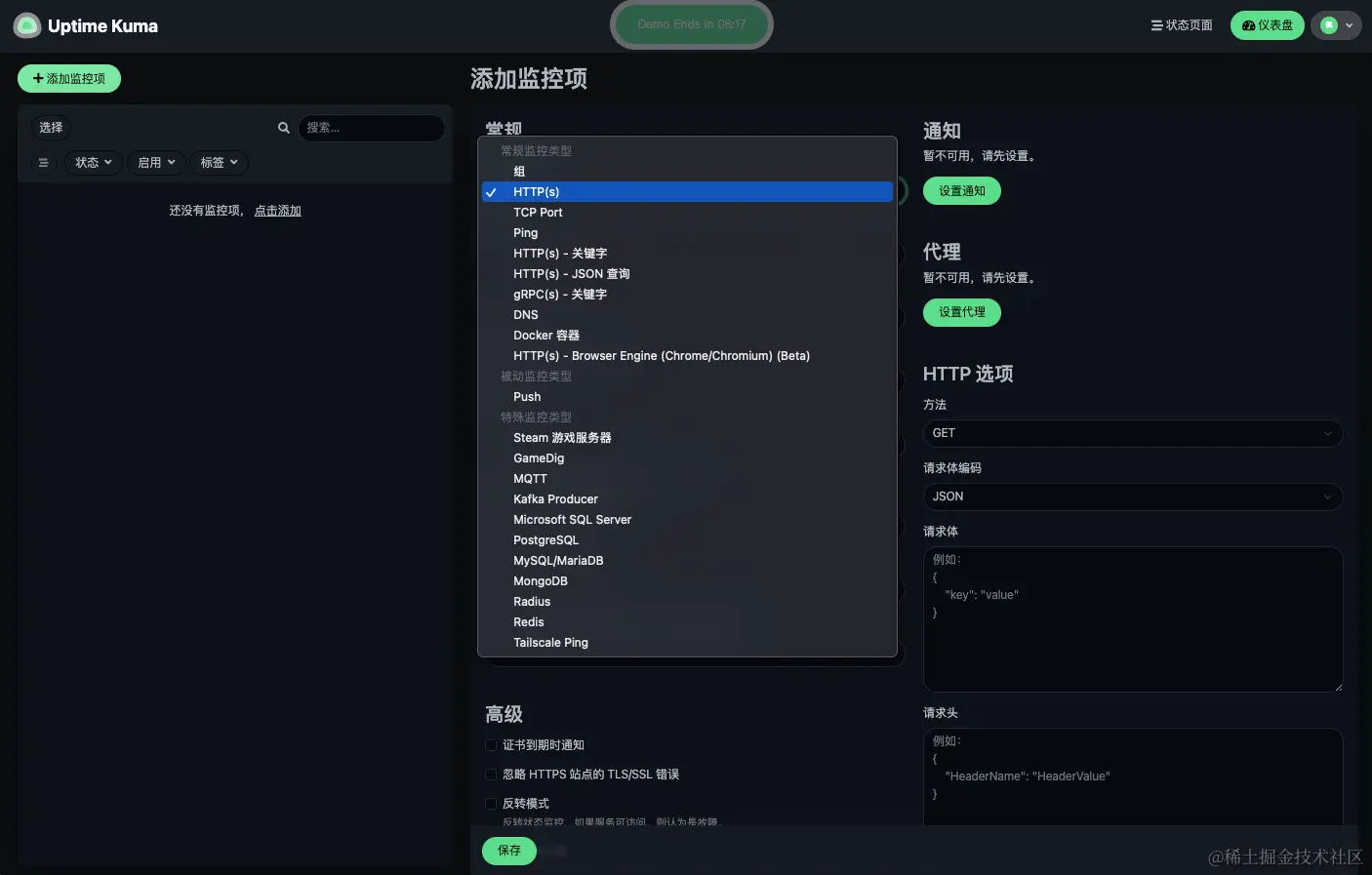Toggle 反转模式 checkbox
Screen dimensions: 1372x875
pos(491,804)
